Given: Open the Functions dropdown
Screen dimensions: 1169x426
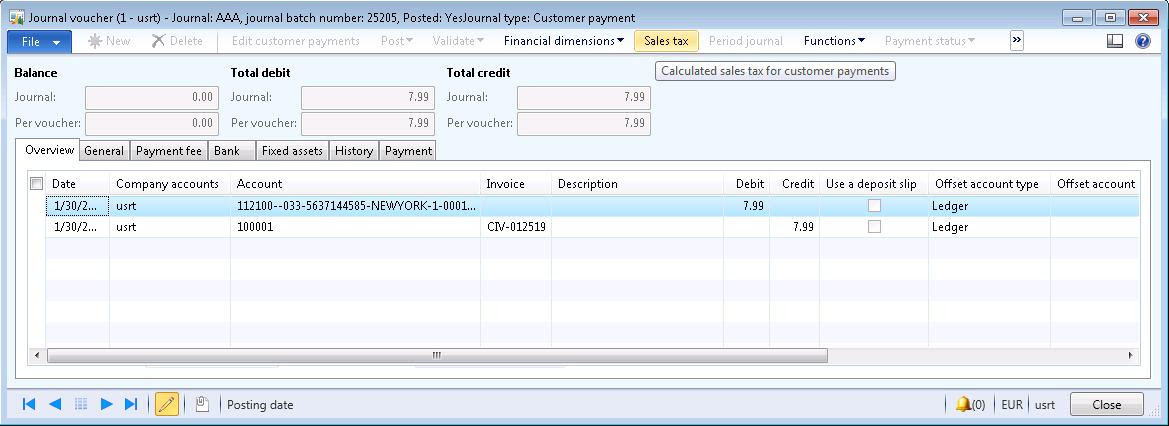Looking at the screenshot, I should click(834, 41).
